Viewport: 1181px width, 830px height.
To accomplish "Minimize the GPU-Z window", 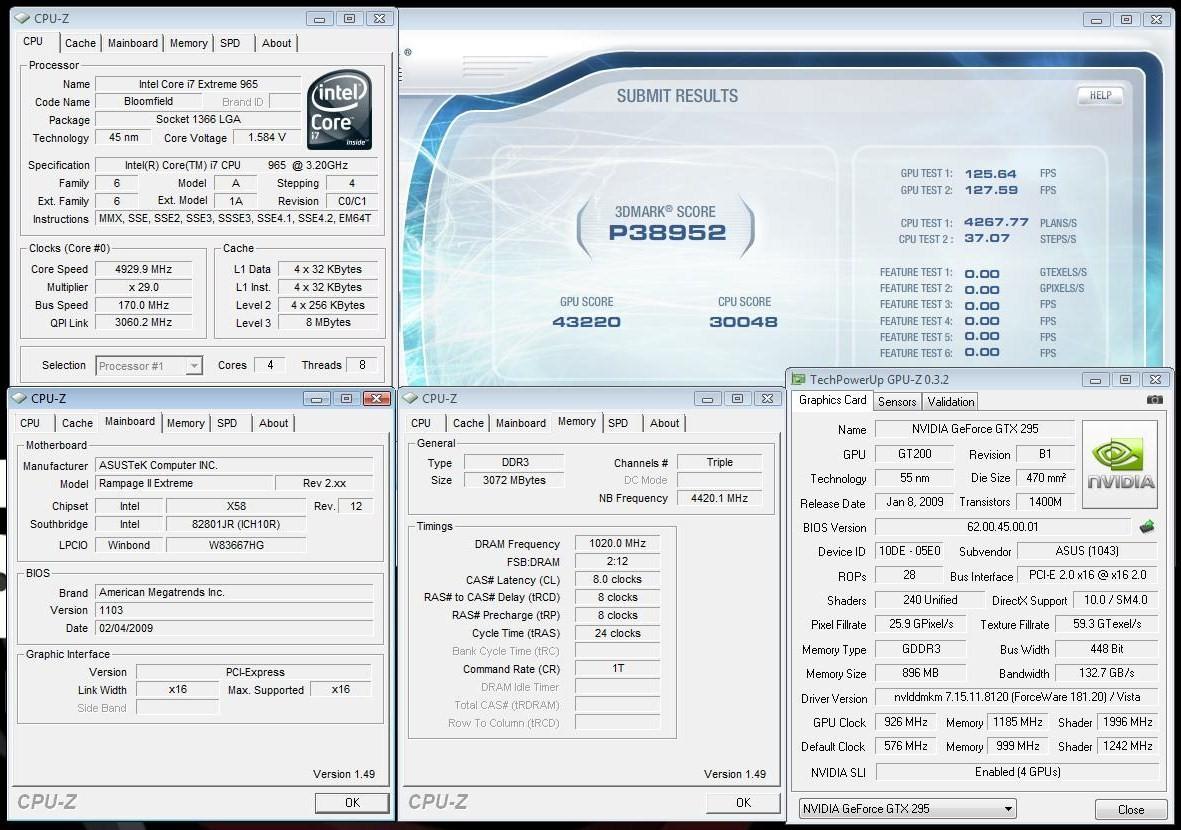I will pyautogui.click(x=1095, y=379).
